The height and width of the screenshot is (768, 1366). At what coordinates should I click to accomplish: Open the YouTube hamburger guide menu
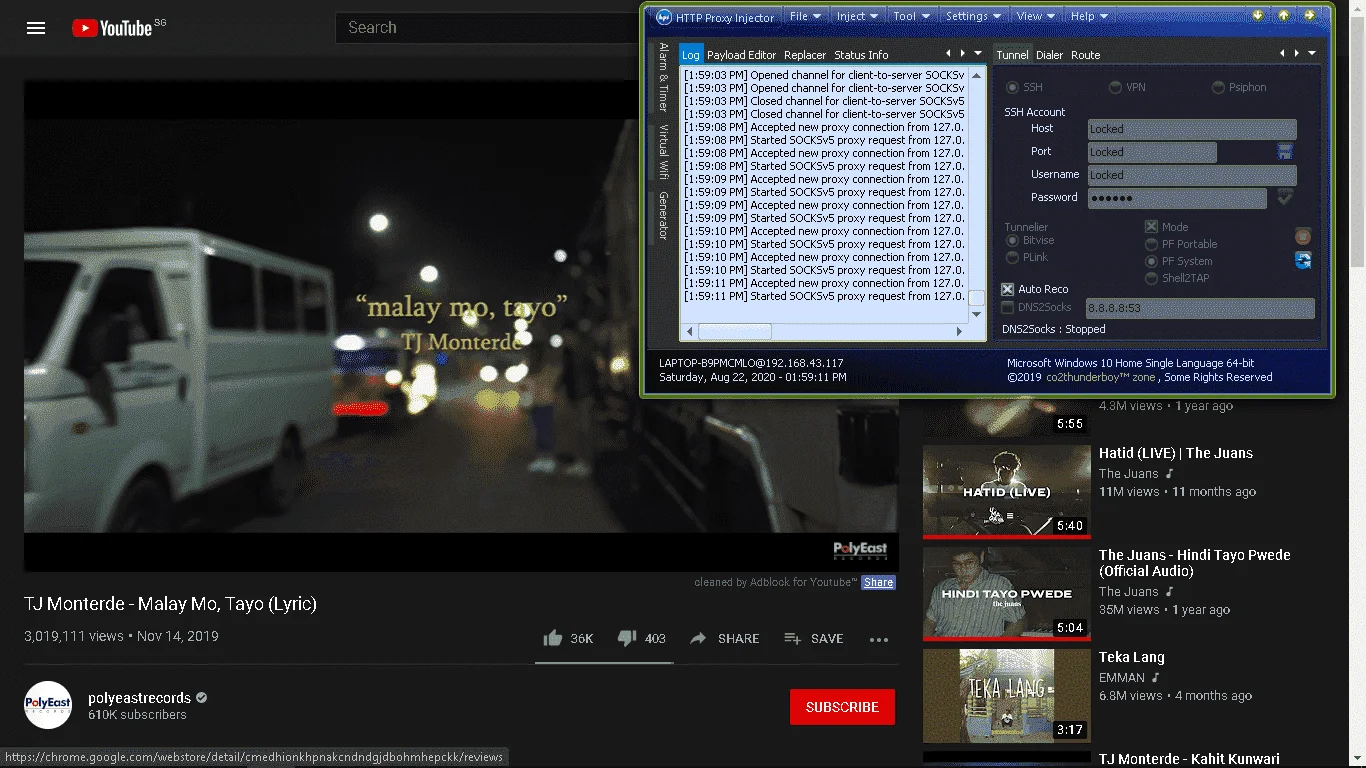pyautogui.click(x=36, y=28)
